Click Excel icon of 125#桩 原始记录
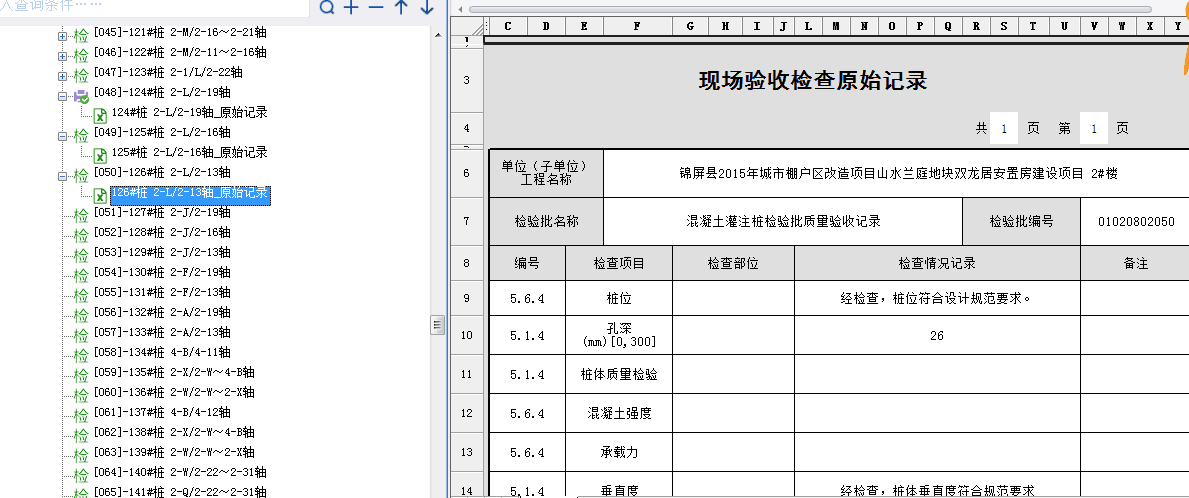The height and width of the screenshot is (498, 1189). tap(100, 155)
